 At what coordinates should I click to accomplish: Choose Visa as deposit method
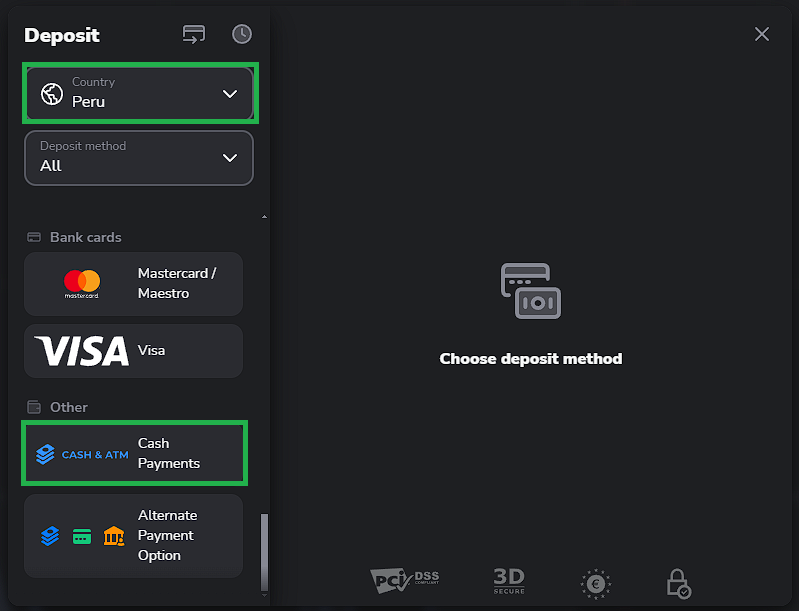coord(150,351)
